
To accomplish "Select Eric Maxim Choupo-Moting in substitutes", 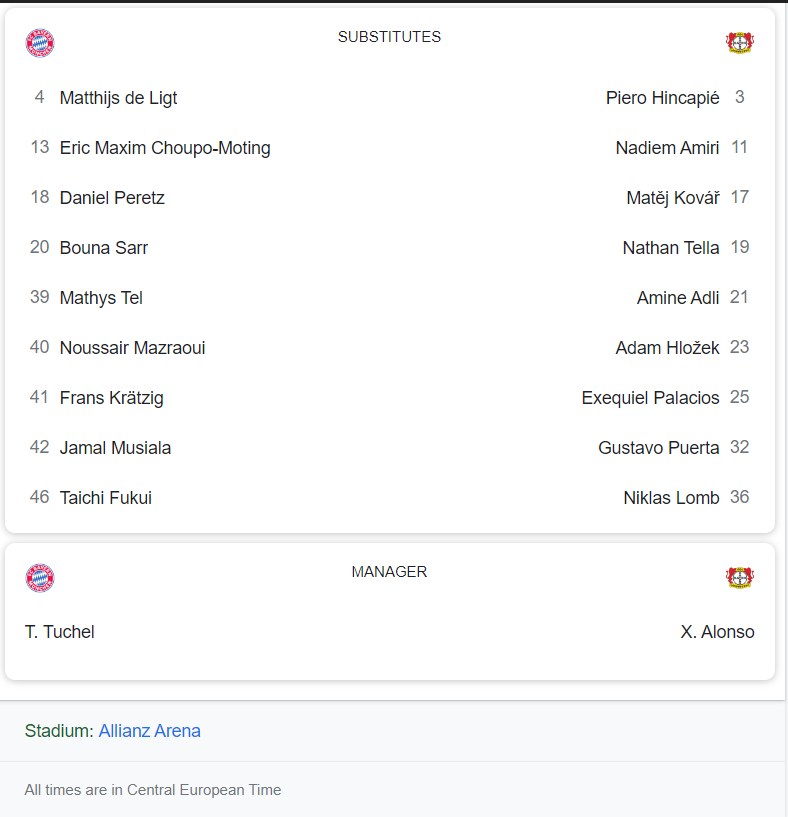I will (x=165, y=148).
